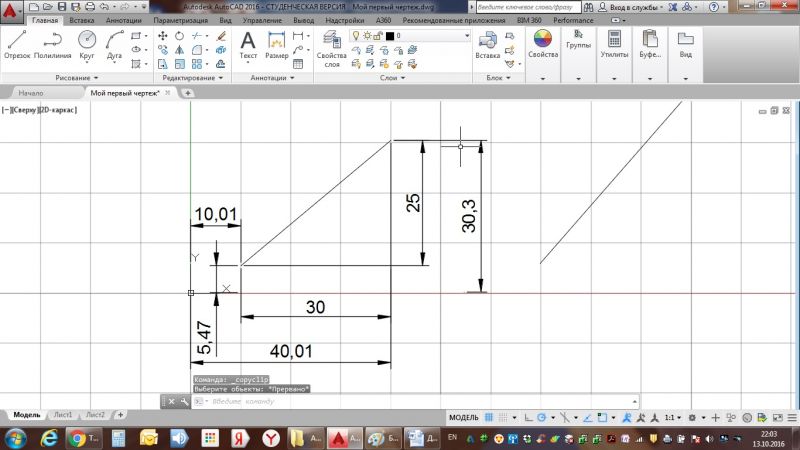Click the [2D-каркас] visual style label
Viewport: 800px width, 450px height.
[58, 110]
